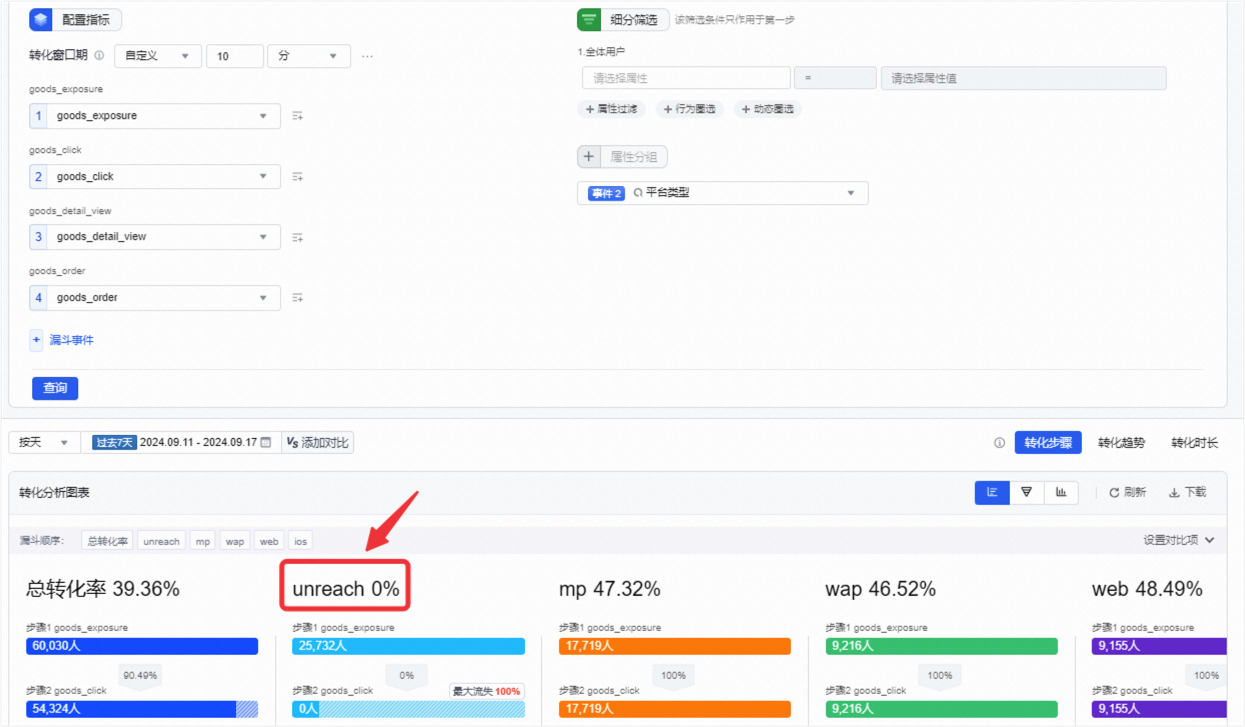Viewport: 1245px width, 727px height.
Task: Open the 按天 granularity dropdown
Action: coord(43,442)
